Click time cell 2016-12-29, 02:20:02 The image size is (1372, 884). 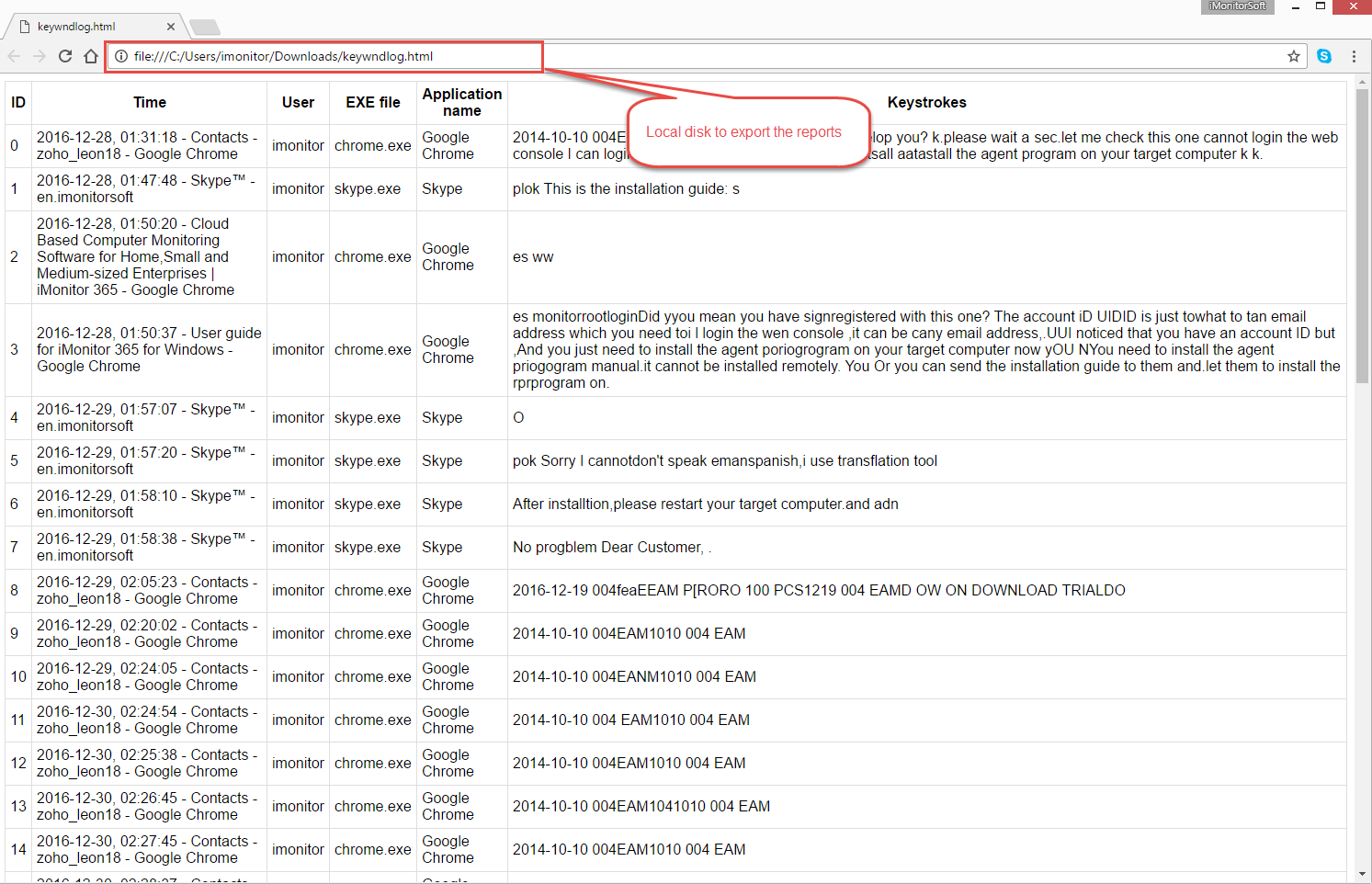tap(150, 633)
